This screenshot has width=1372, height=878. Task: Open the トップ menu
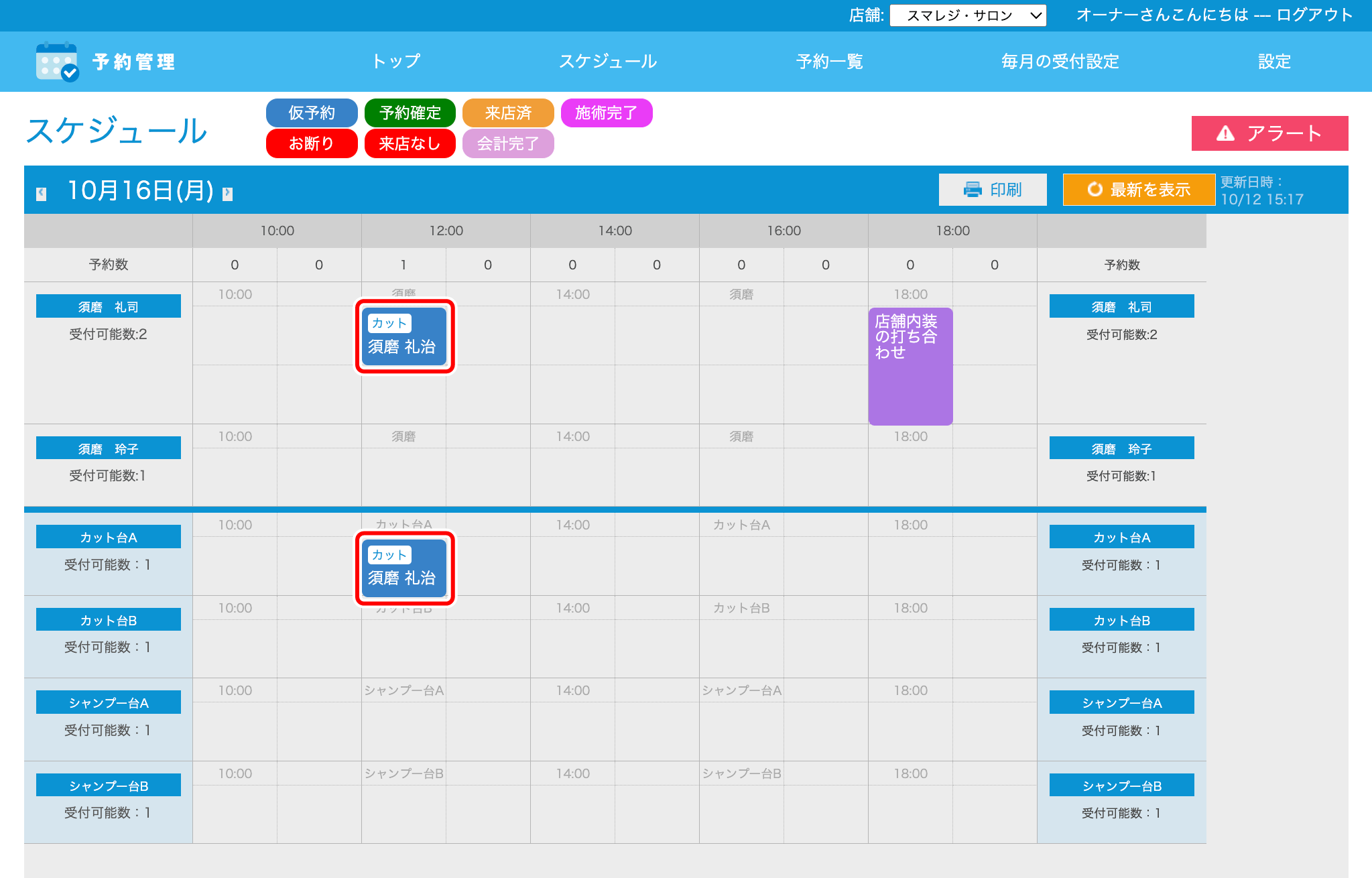tap(396, 62)
